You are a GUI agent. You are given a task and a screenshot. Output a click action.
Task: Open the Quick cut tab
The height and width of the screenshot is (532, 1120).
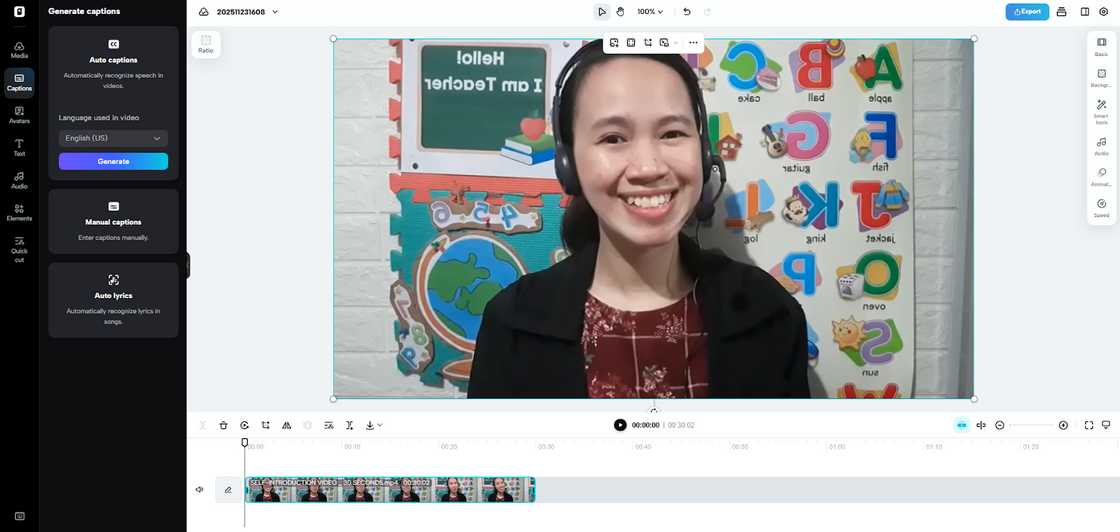[19, 249]
